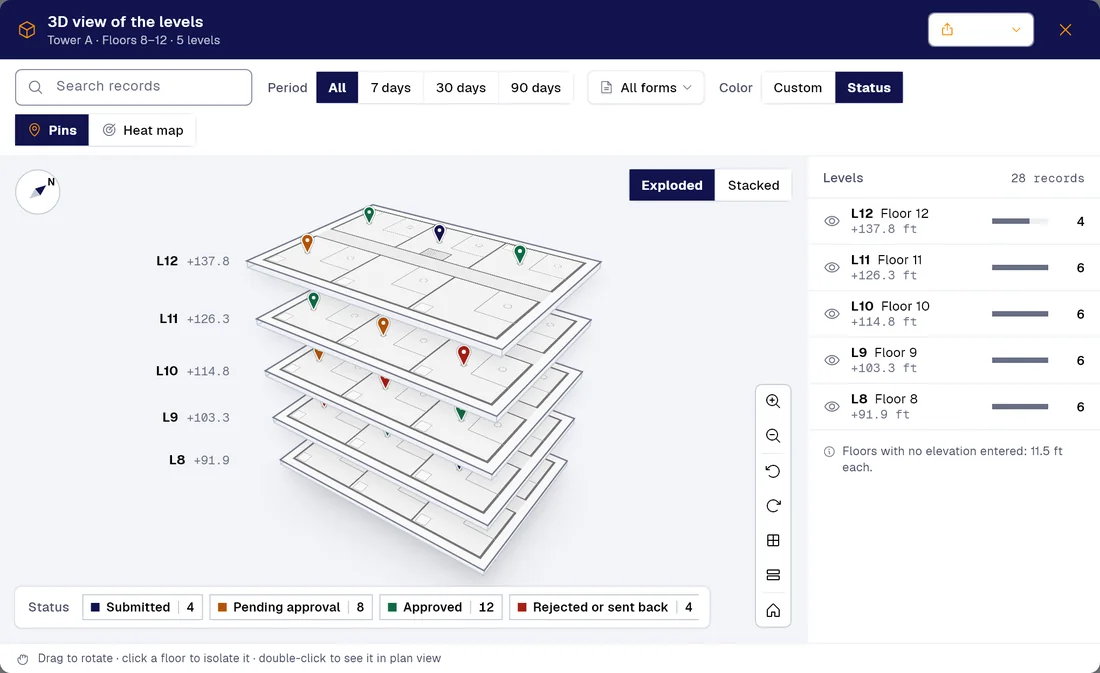1100x673 pixels.
Task: Hide the L11 Floor 11 level
Action: click(832, 267)
